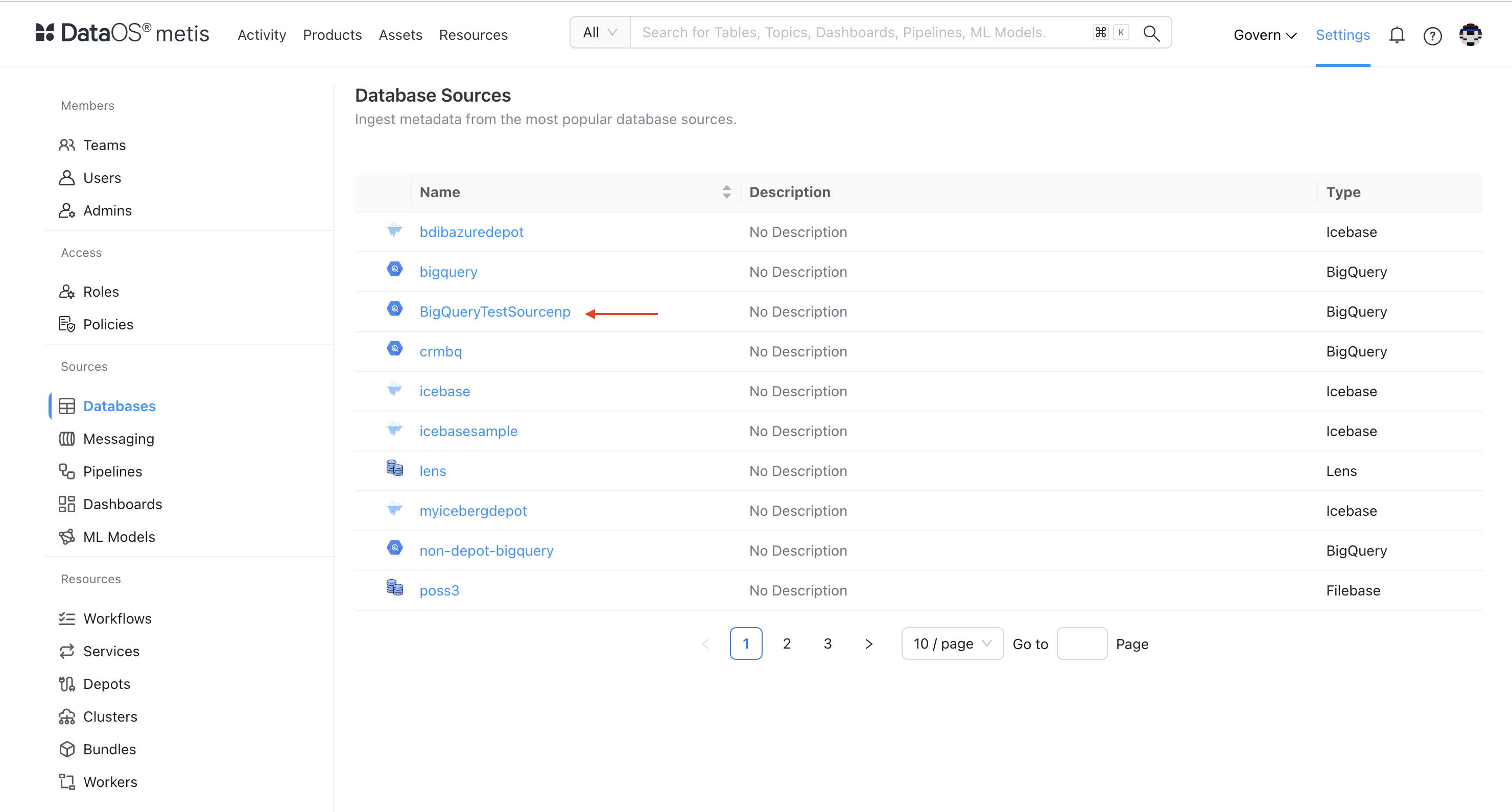Screen dimensions: 1512x812
Task: Click the Type column header
Action: (x=1343, y=192)
